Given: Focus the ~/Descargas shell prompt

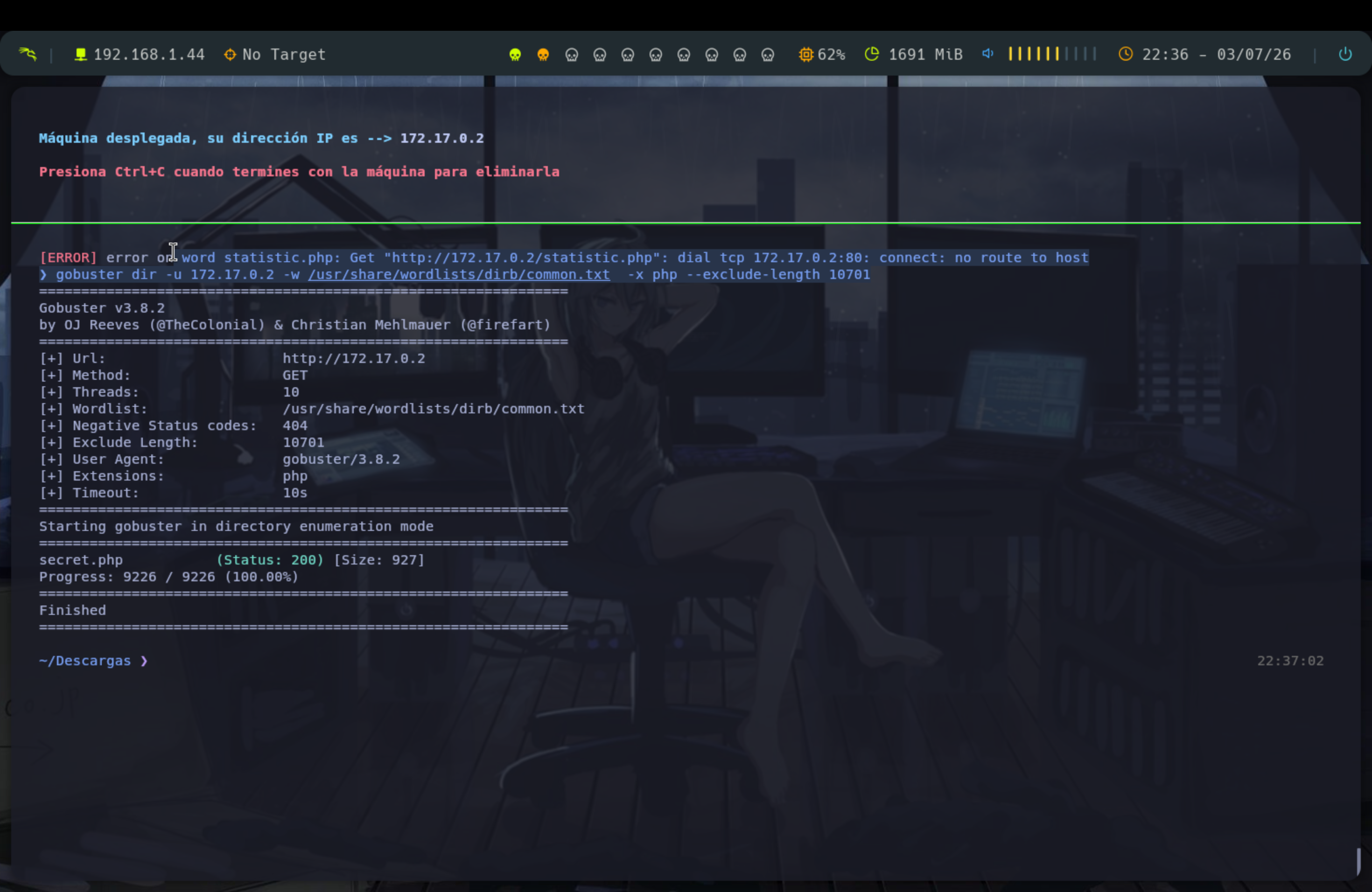Looking at the screenshot, I should tap(93, 661).
